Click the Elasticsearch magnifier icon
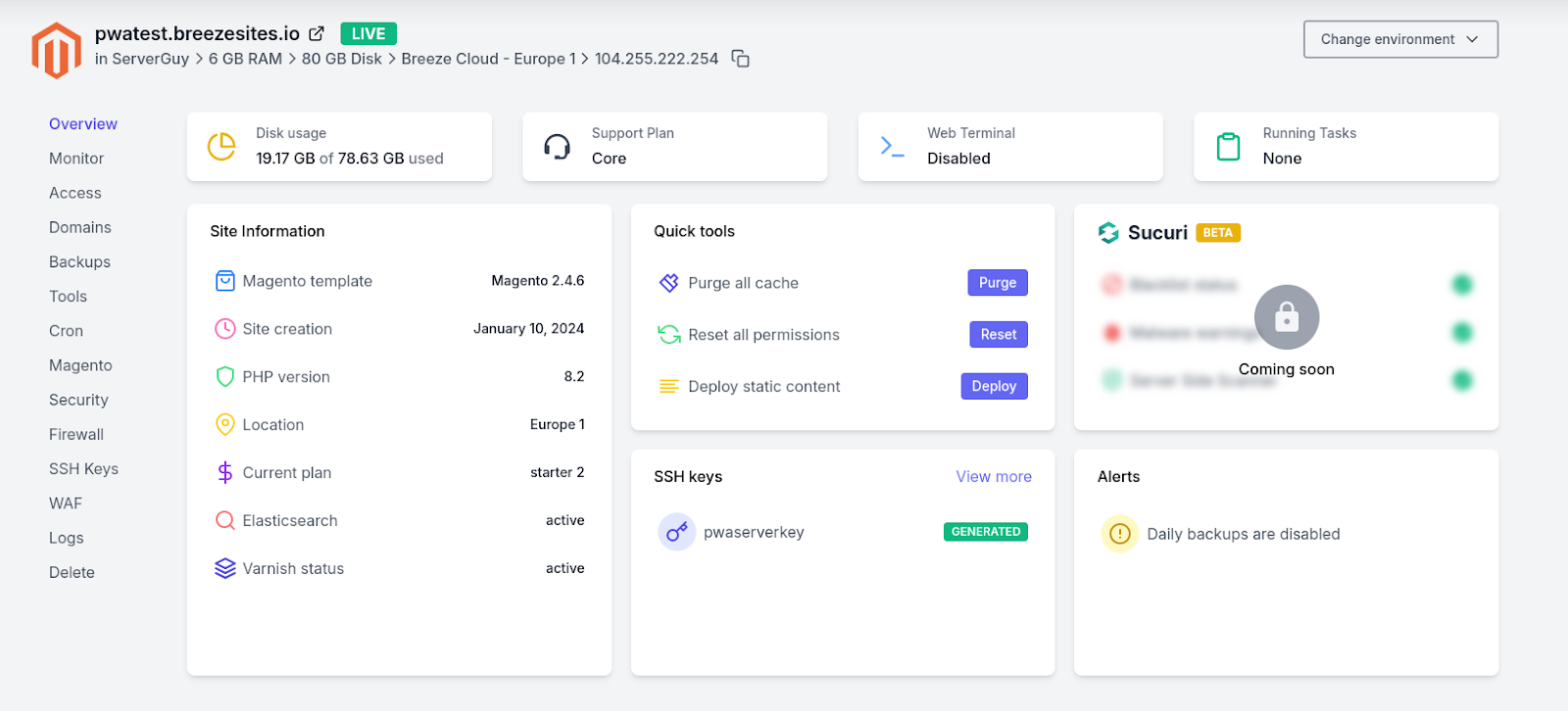This screenshot has height=711, width=1568. [x=225, y=521]
